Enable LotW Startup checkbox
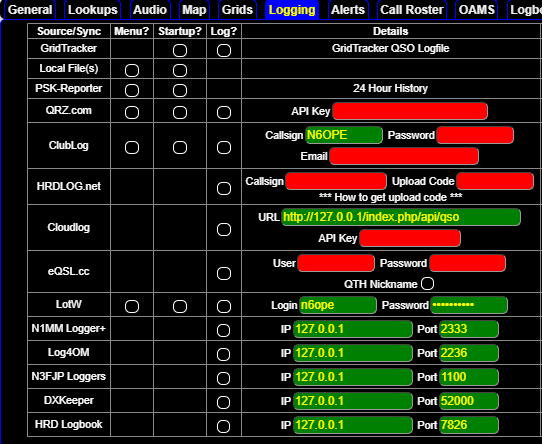This screenshot has width=542, height=444. [180, 306]
